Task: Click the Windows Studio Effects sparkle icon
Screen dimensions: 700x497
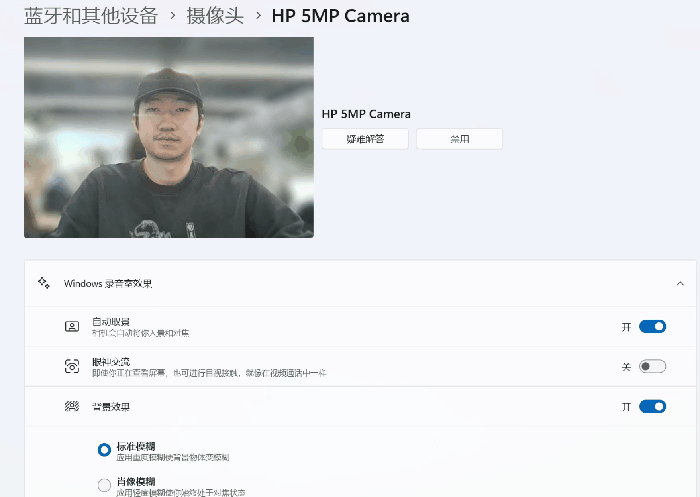Action: [x=43, y=283]
